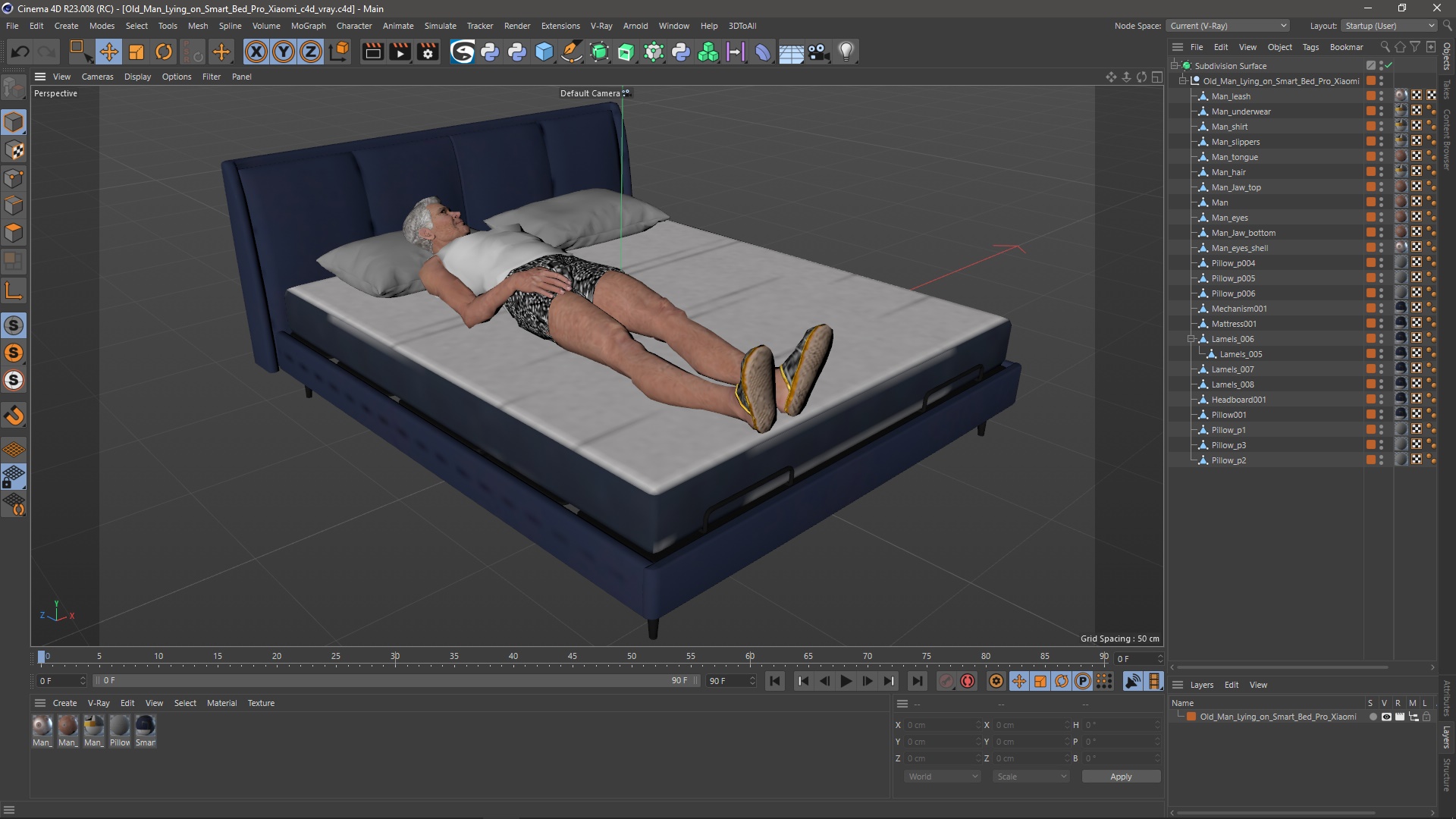Image resolution: width=1456 pixels, height=819 pixels.
Task: Open Object Manager Tags menu
Action: [1310, 47]
